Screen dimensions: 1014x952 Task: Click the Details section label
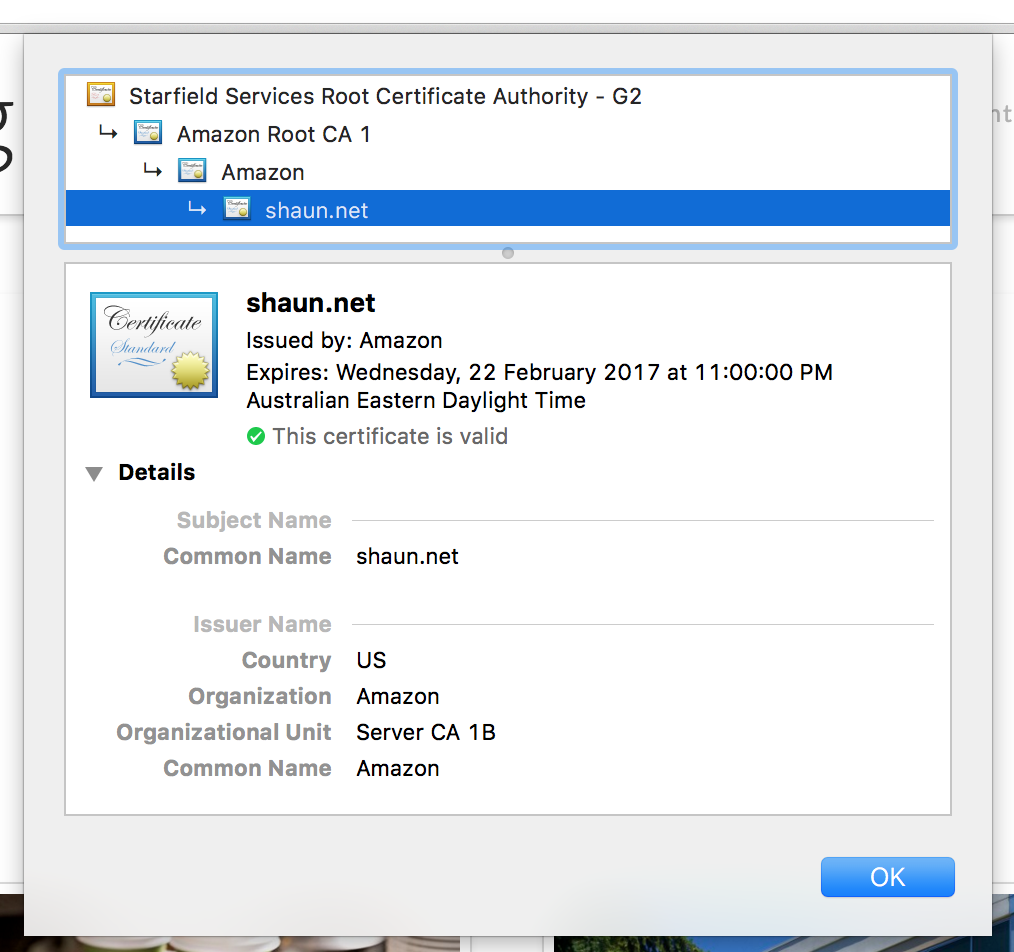(157, 473)
